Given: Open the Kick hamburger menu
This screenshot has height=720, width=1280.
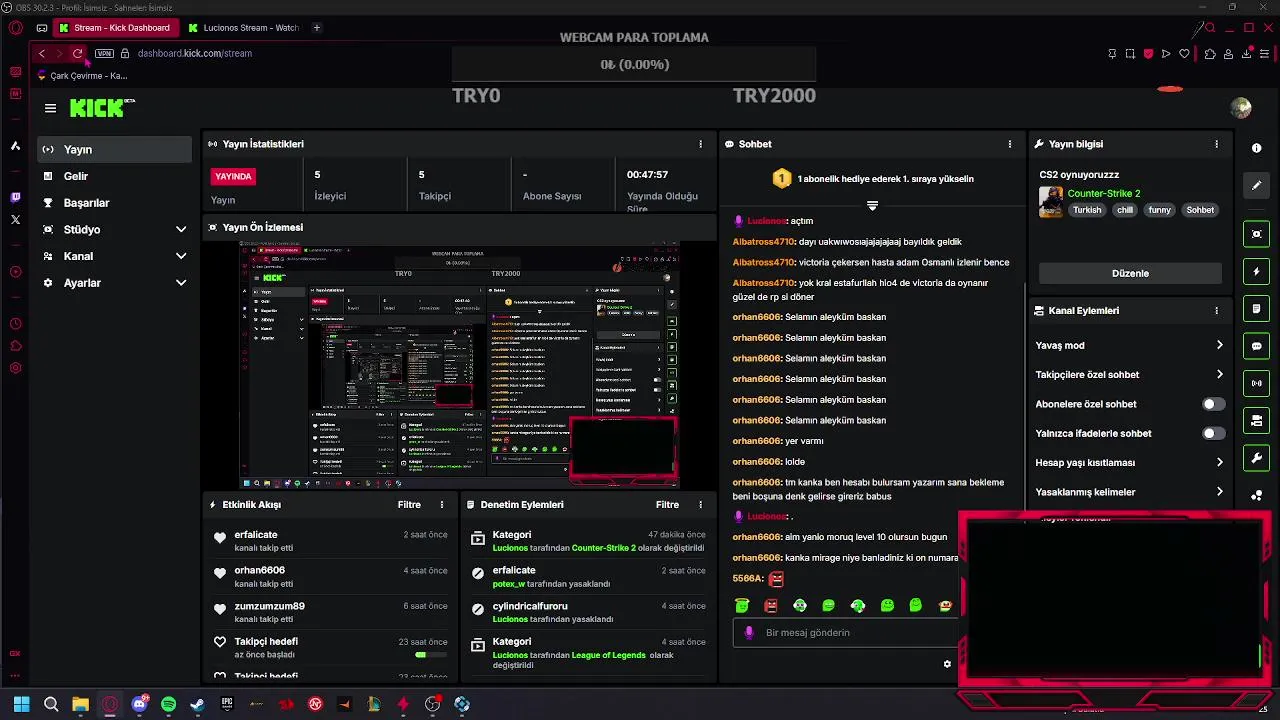Looking at the screenshot, I should point(50,108).
